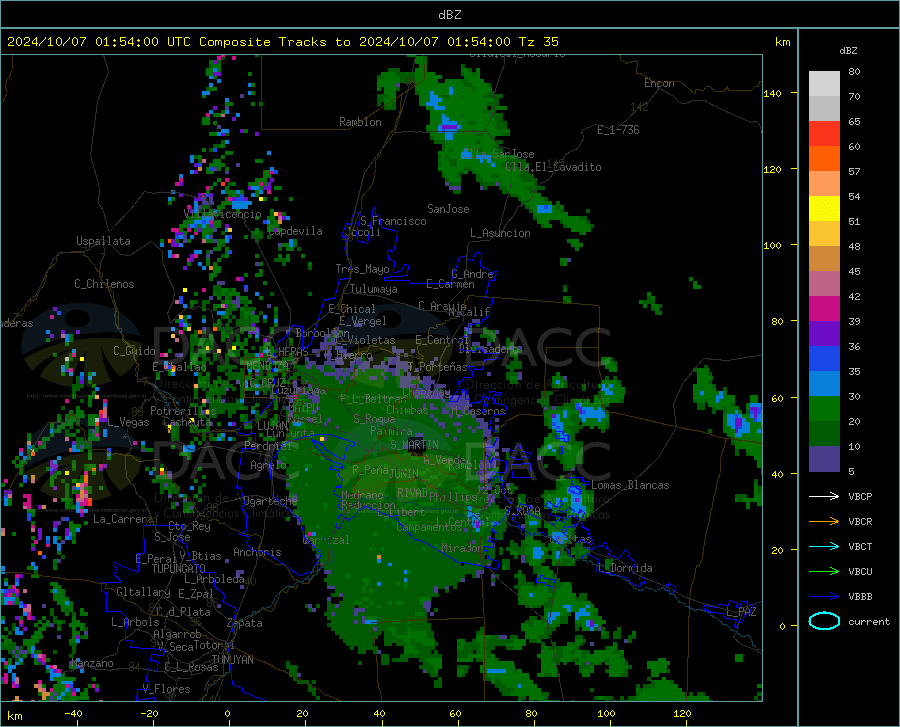This screenshot has width=900, height=727.
Task: Click the 'TUPUNGATO' map label
Action: 179,569
